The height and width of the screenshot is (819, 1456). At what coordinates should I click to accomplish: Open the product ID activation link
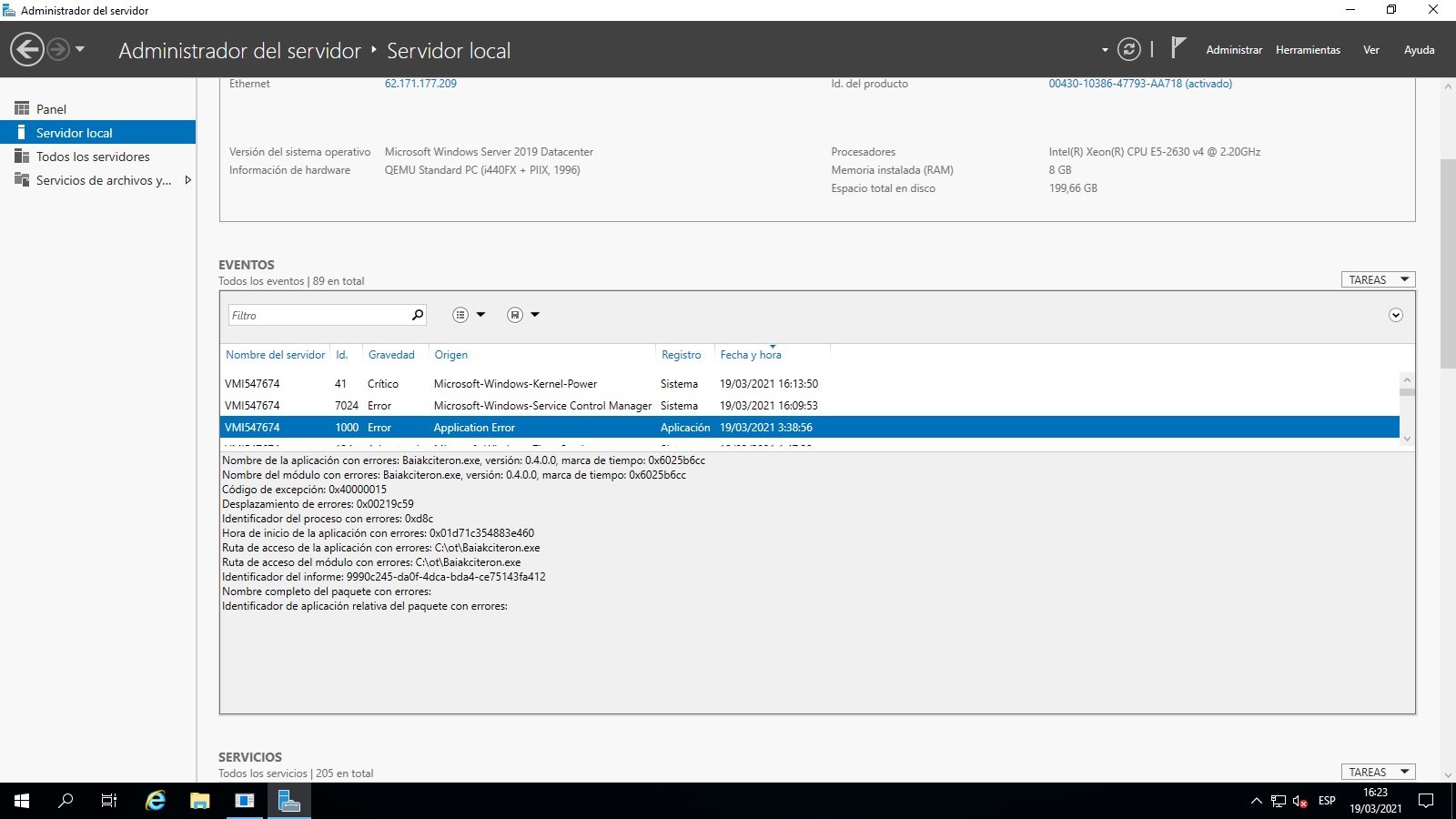coord(1140,84)
